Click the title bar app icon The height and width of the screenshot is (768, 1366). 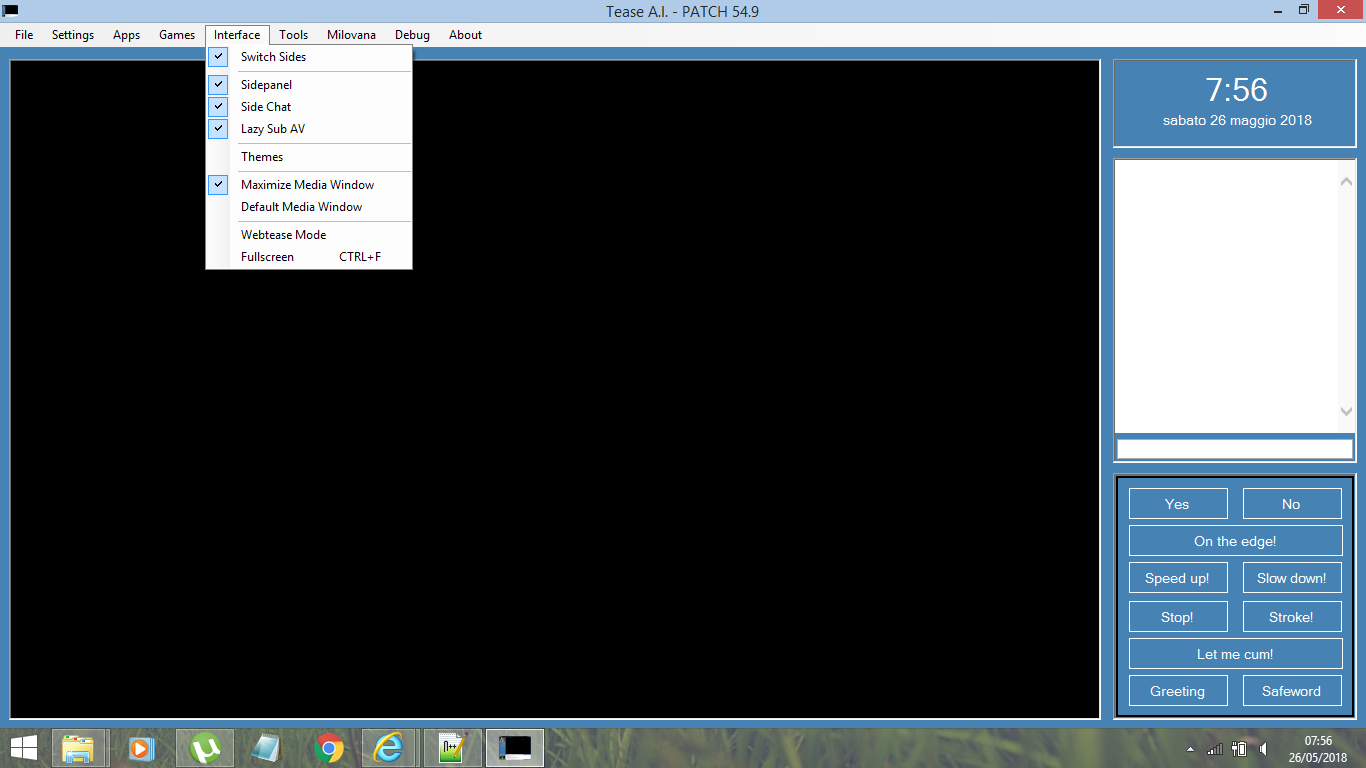11,10
